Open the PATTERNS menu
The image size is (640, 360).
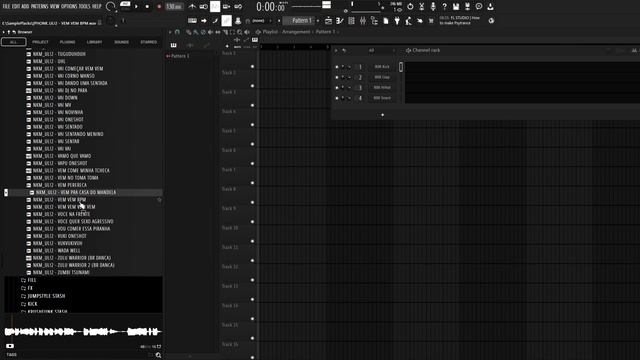click(x=39, y=7)
